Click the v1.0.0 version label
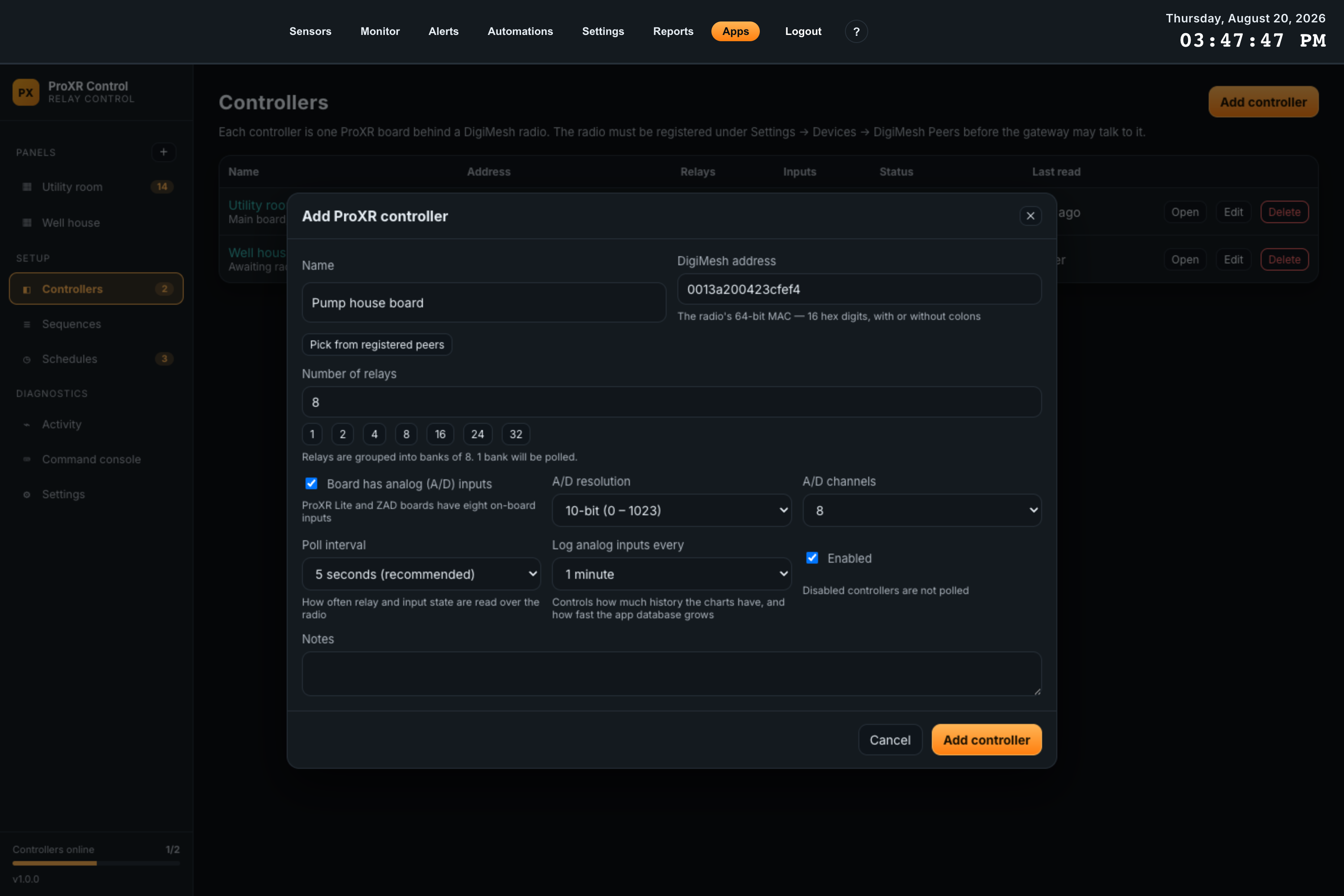Screen dimensions: 1344x896 tap(26, 879)
